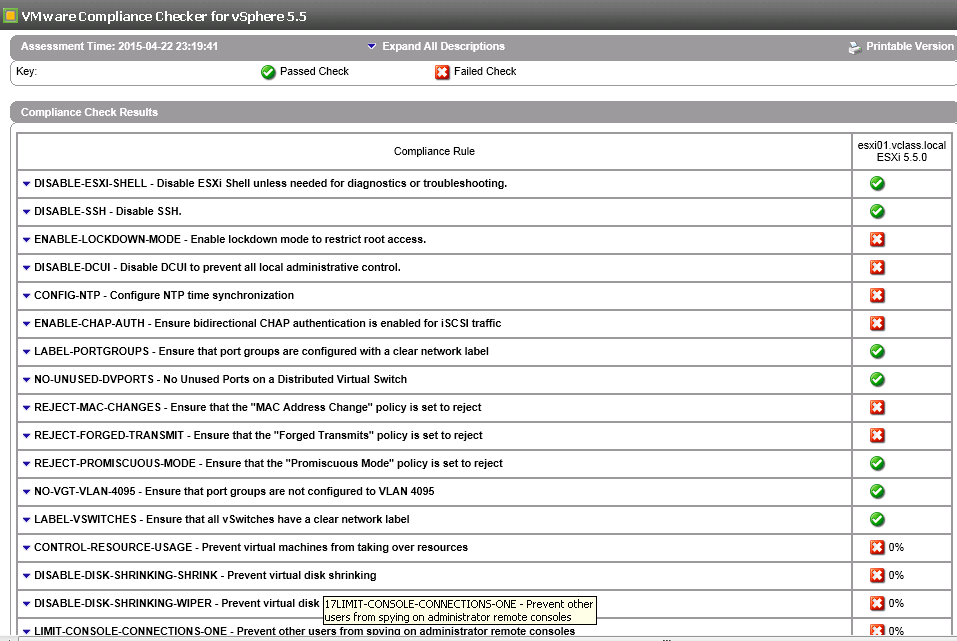Image resolution: width=957 pixels, height=641 pixels.
Task: Expand the DISABLE-SSH rule description
Action: pos(26,212)
